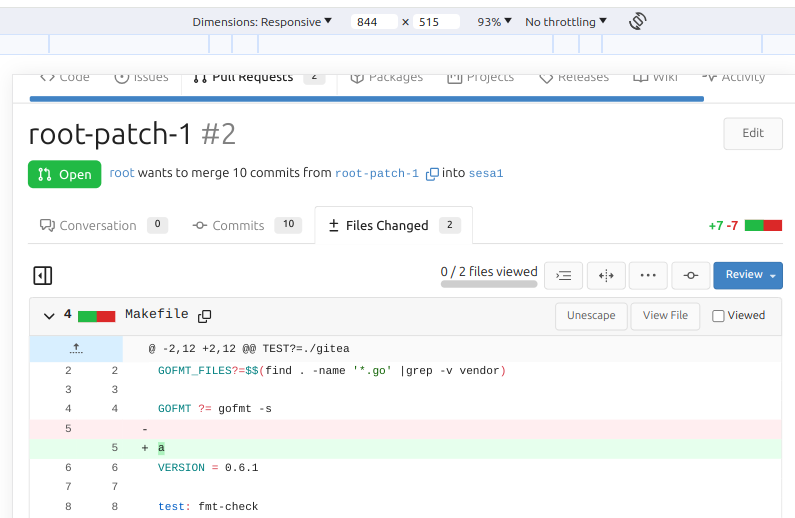Rotate the device viewport orientation

click(x=637, y=21)
